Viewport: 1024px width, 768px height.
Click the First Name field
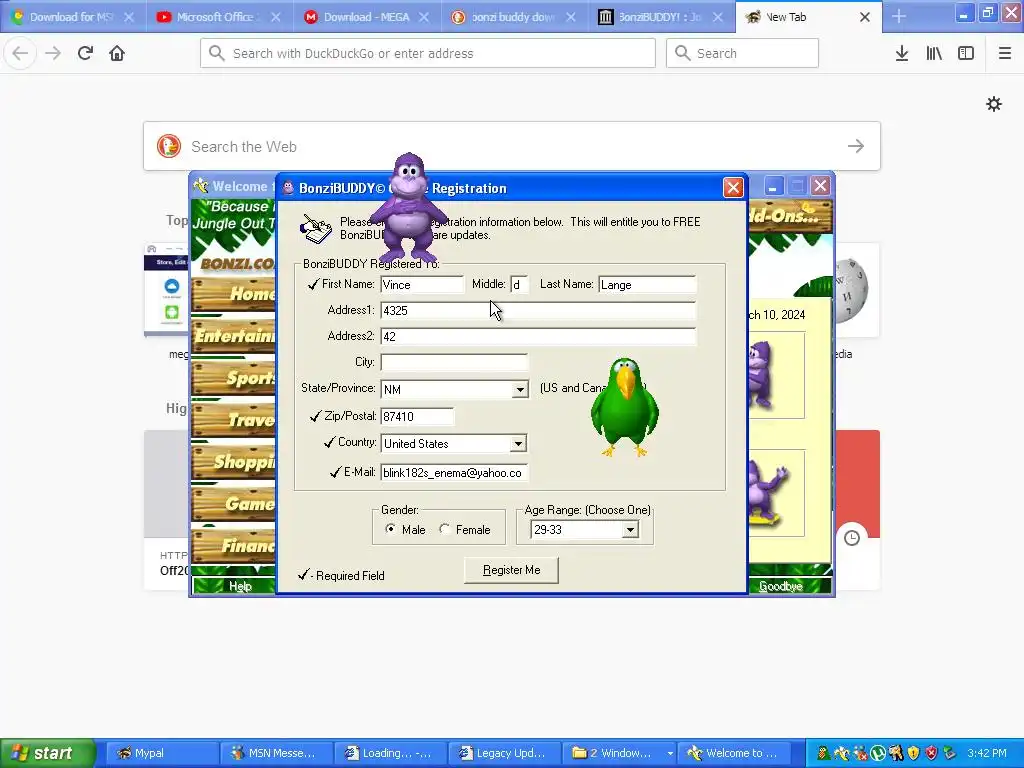422,285
